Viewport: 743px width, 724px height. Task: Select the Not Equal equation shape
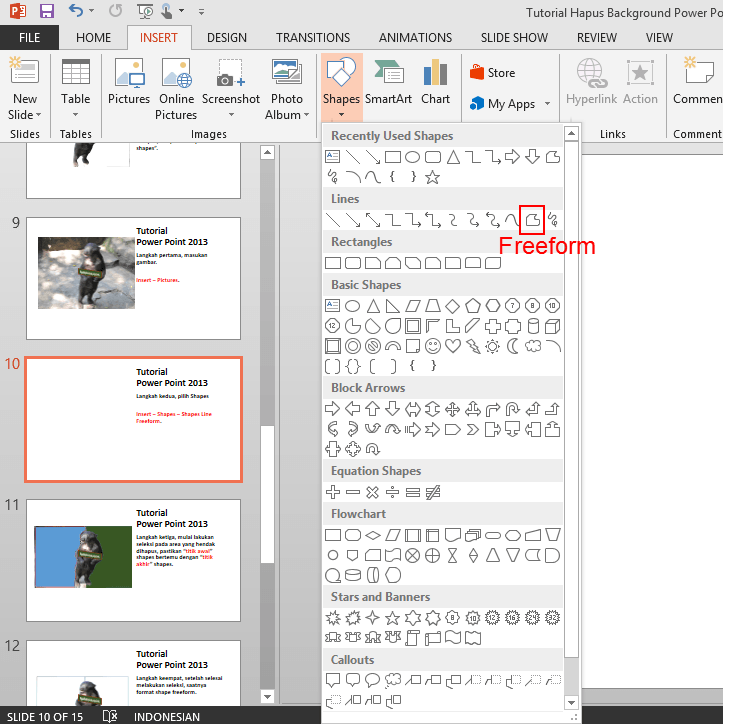(433, 492)
